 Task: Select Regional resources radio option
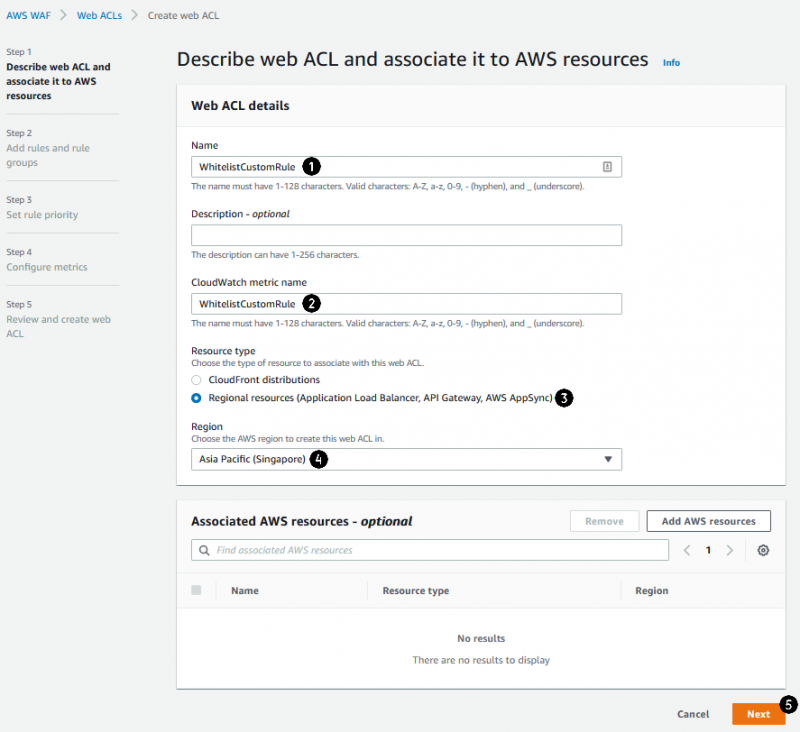(x=196, y=398)
